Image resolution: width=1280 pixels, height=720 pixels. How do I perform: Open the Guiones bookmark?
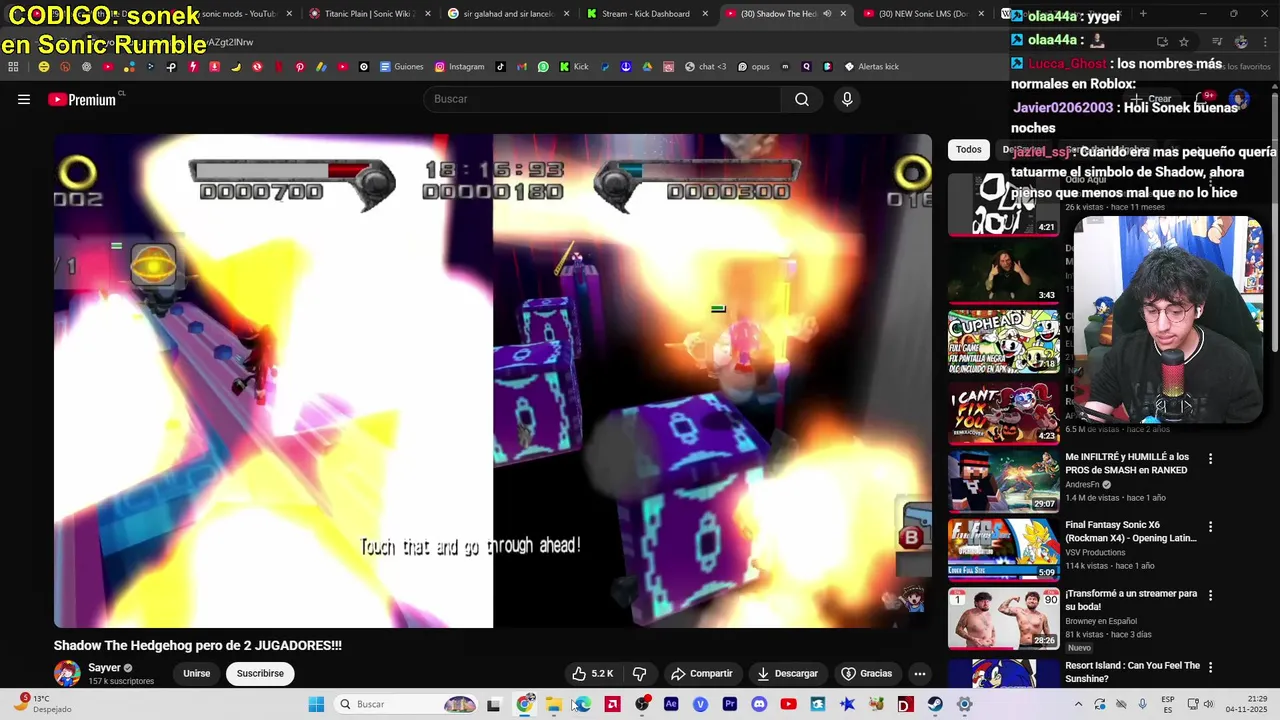click(x=402, y=67)
